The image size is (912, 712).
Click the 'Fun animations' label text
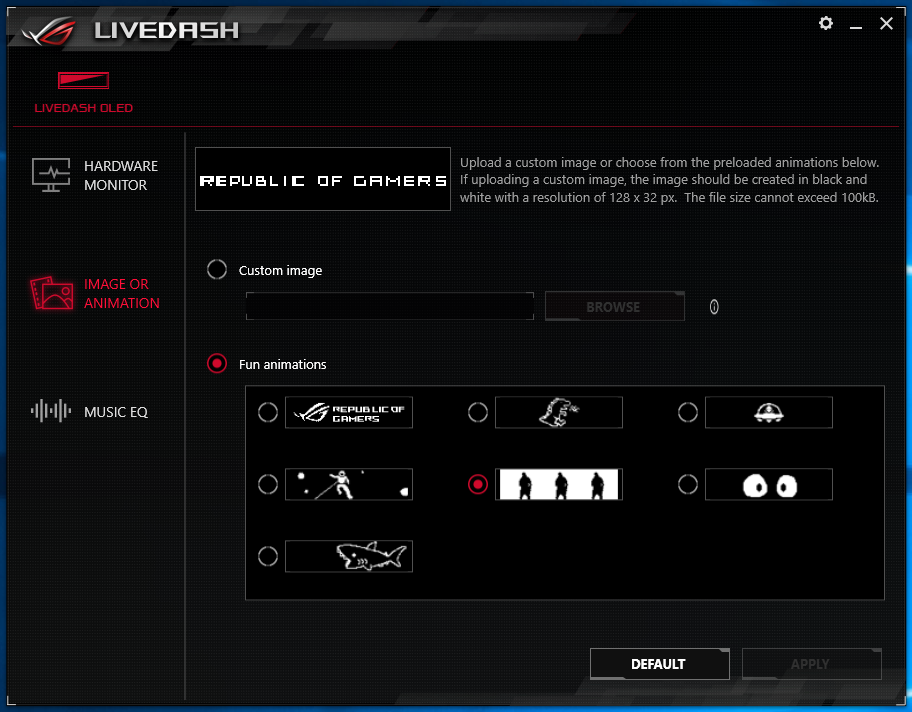[x=283, y=365]
